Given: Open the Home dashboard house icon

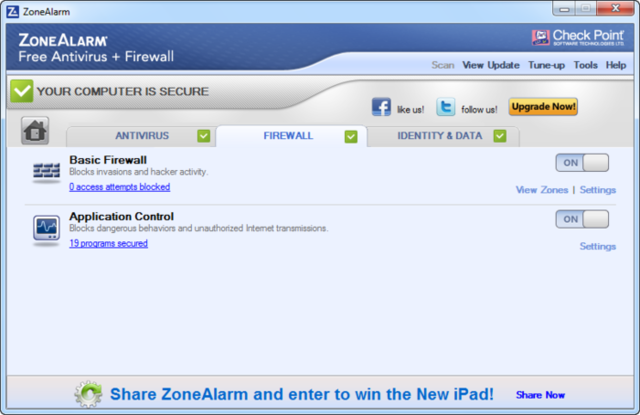Looking at the screenshot, I should coord(35,131).
